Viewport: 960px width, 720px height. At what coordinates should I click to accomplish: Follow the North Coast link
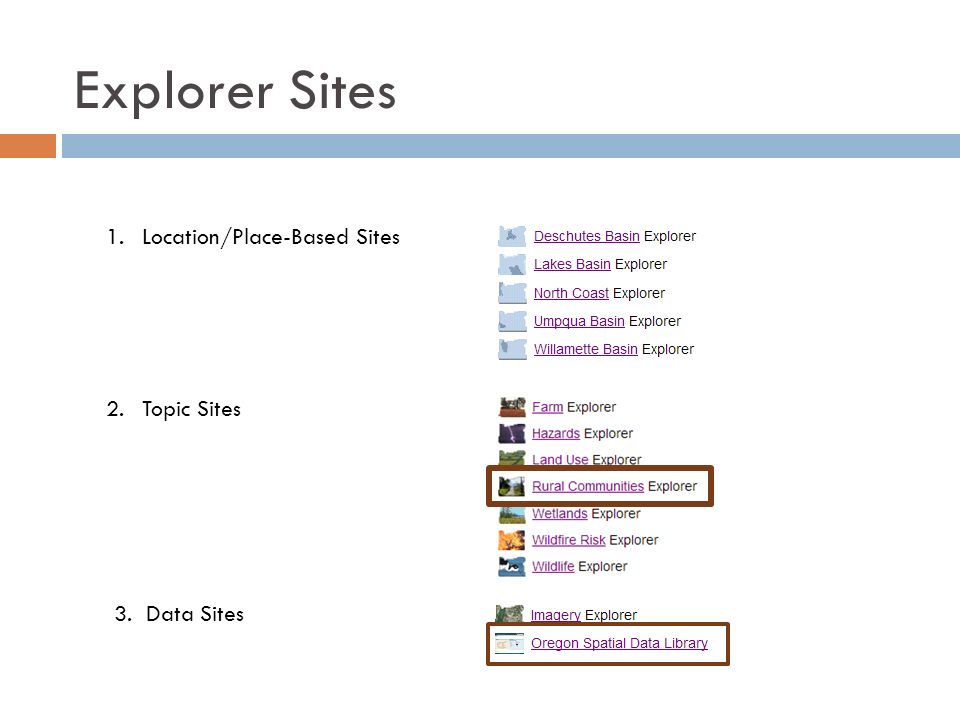pos(571,293)
